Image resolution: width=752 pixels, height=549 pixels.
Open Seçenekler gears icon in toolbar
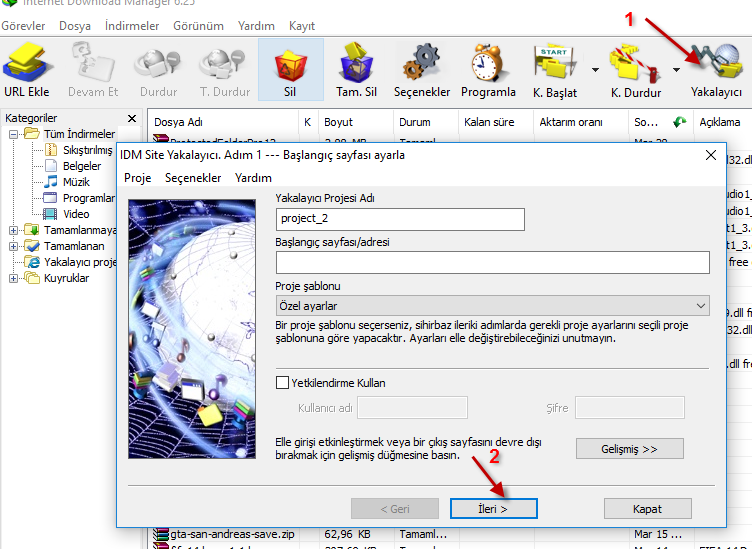click(422, 62)
